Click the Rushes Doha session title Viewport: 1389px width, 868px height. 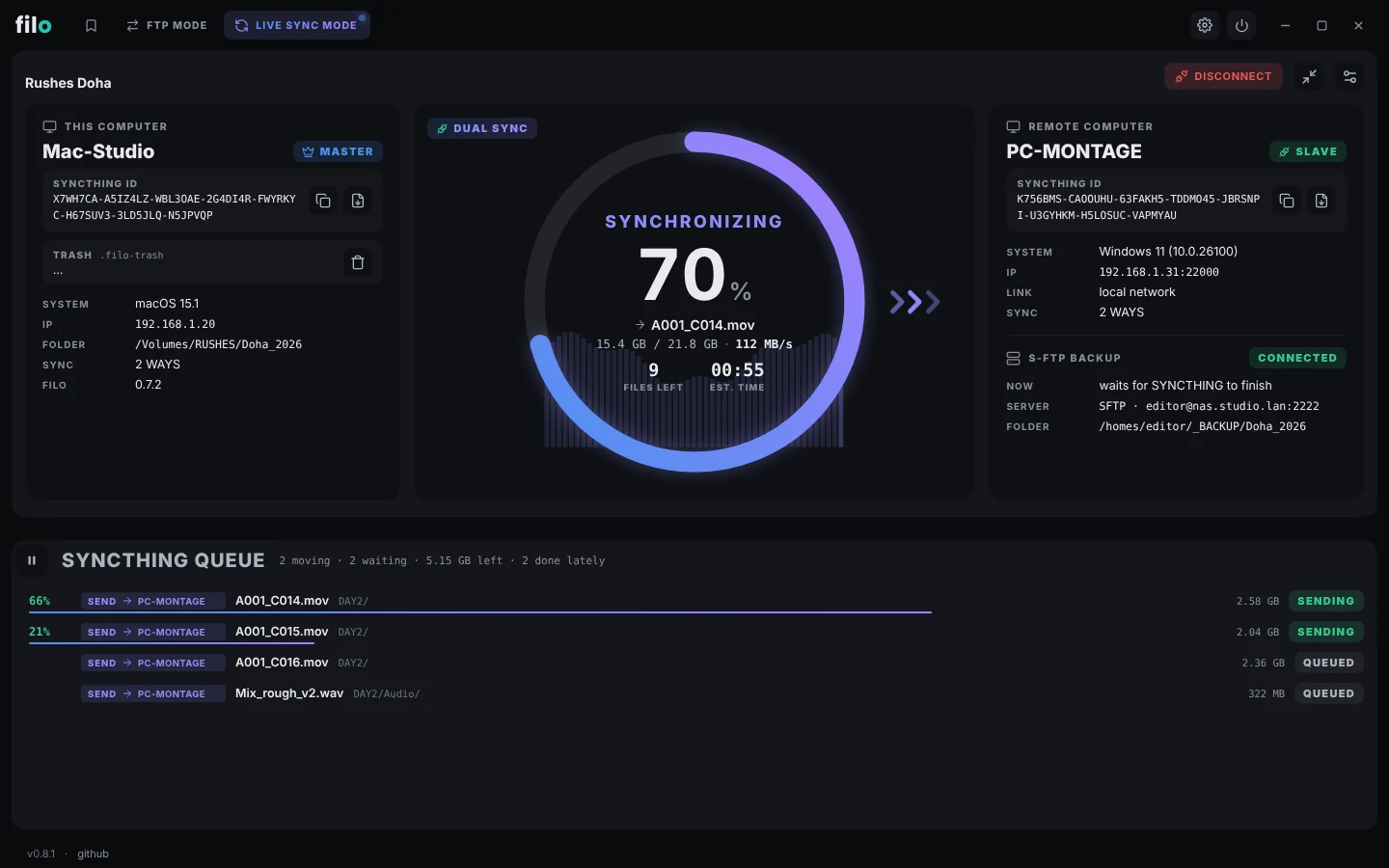coord(68,83)
